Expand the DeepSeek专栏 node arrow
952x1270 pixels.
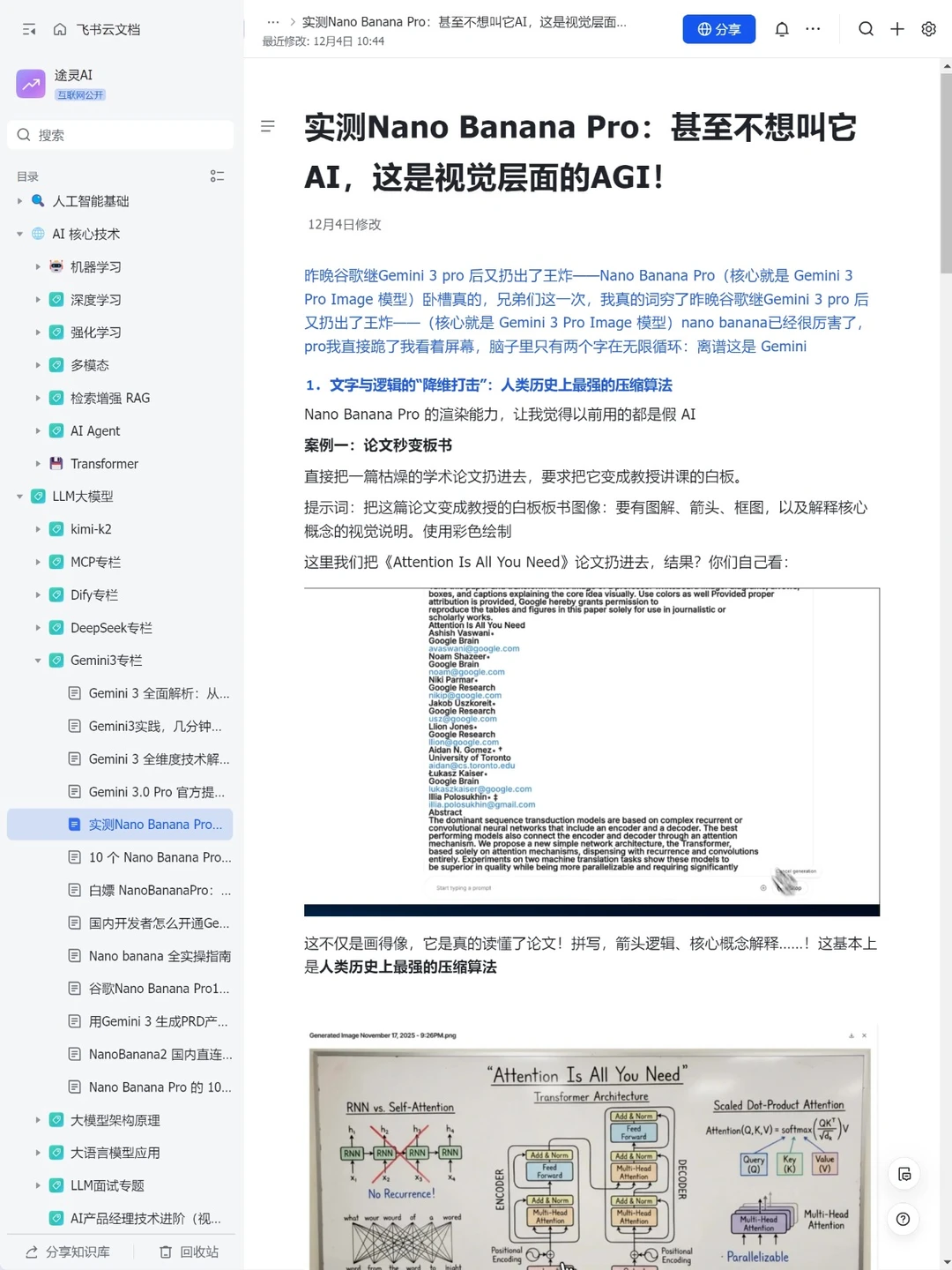[x=38, y=628]
